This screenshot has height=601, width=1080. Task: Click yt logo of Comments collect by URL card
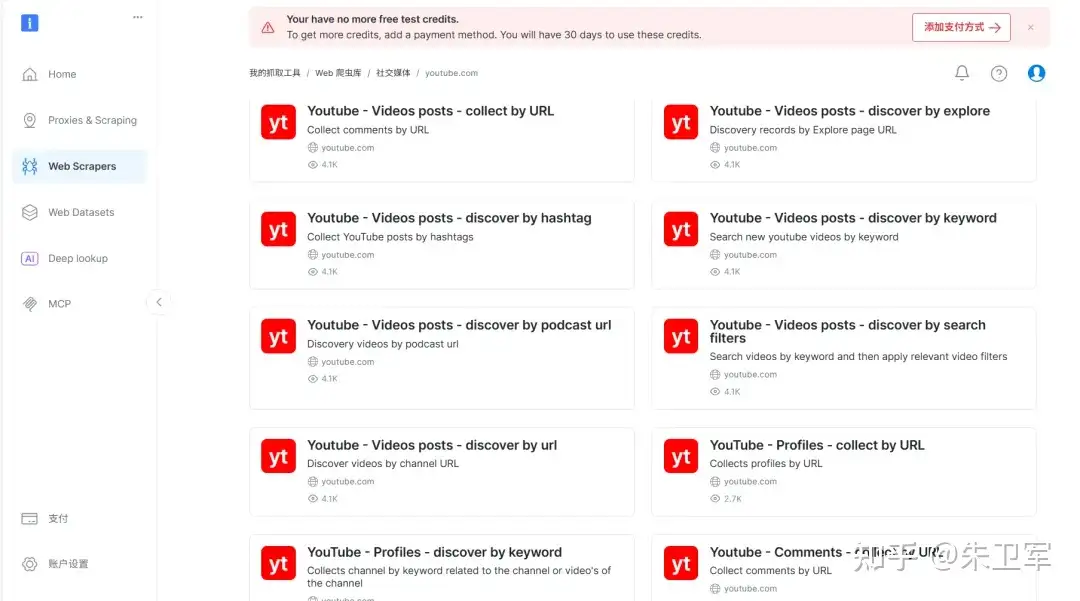[681, 563]
